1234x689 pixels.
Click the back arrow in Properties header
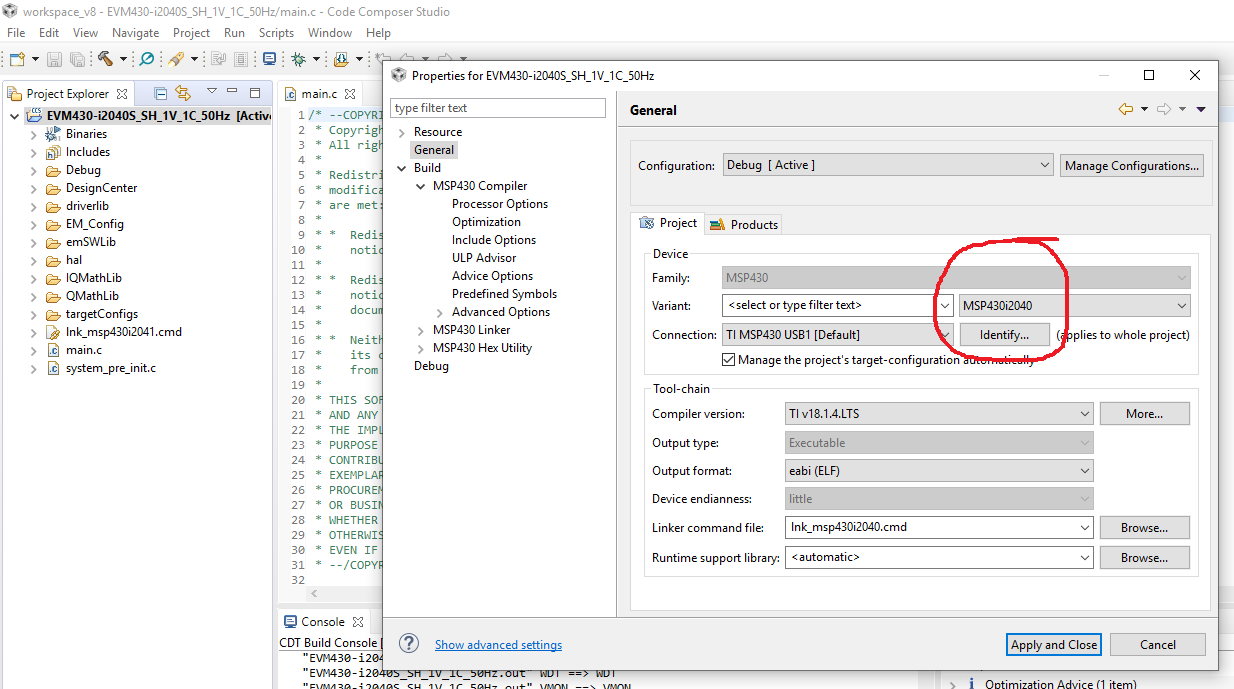pyautogui.click(x=1126, y=109)
